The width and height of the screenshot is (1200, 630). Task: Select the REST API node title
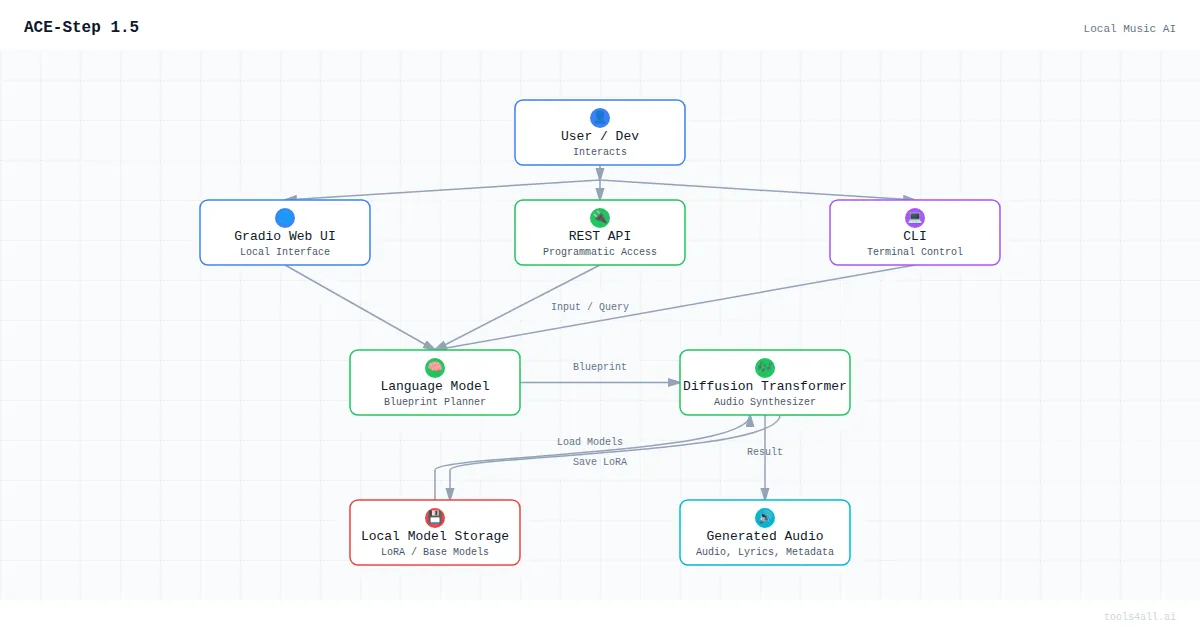[x=600, y=236]
